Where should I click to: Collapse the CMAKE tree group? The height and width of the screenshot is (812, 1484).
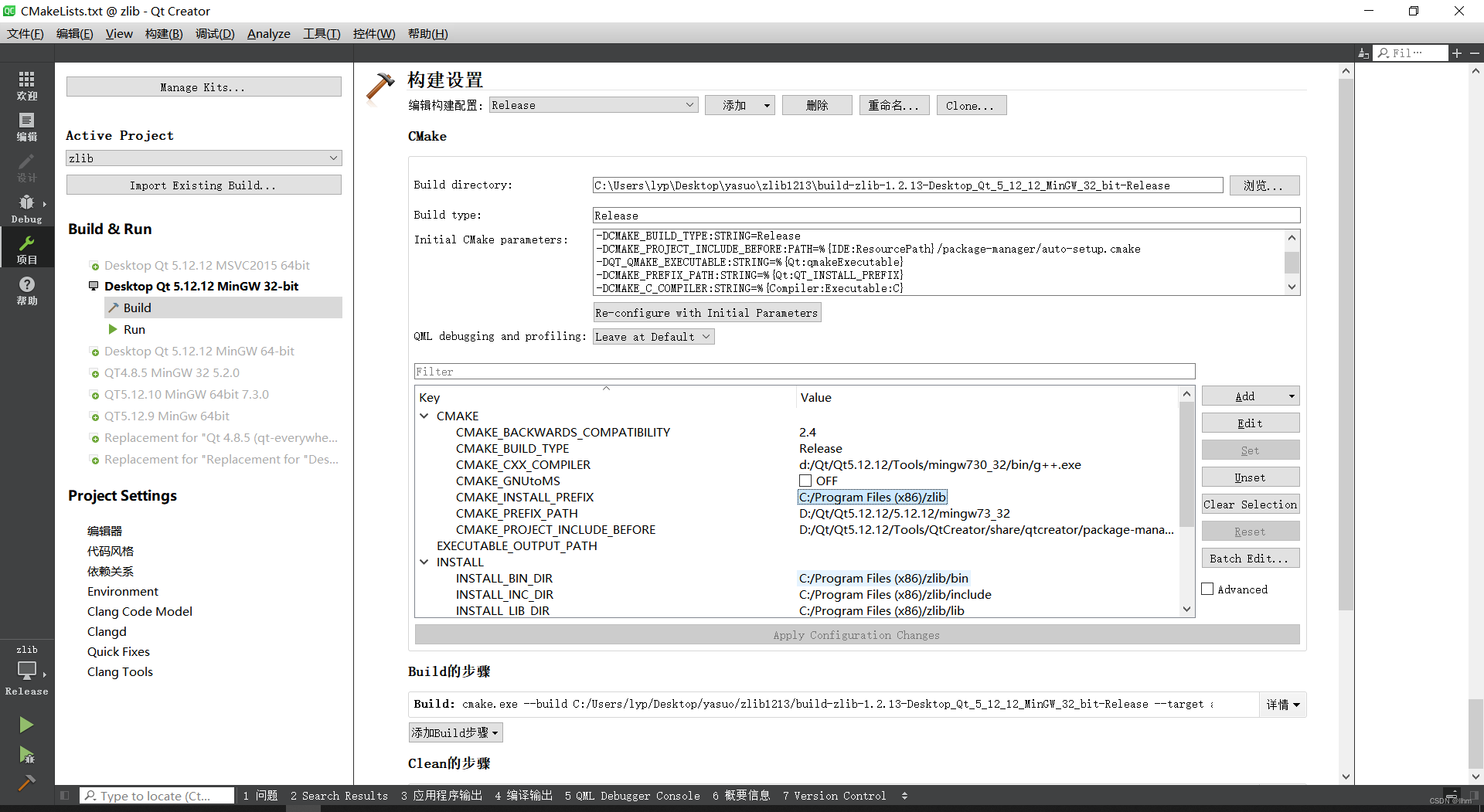(424, 416)
